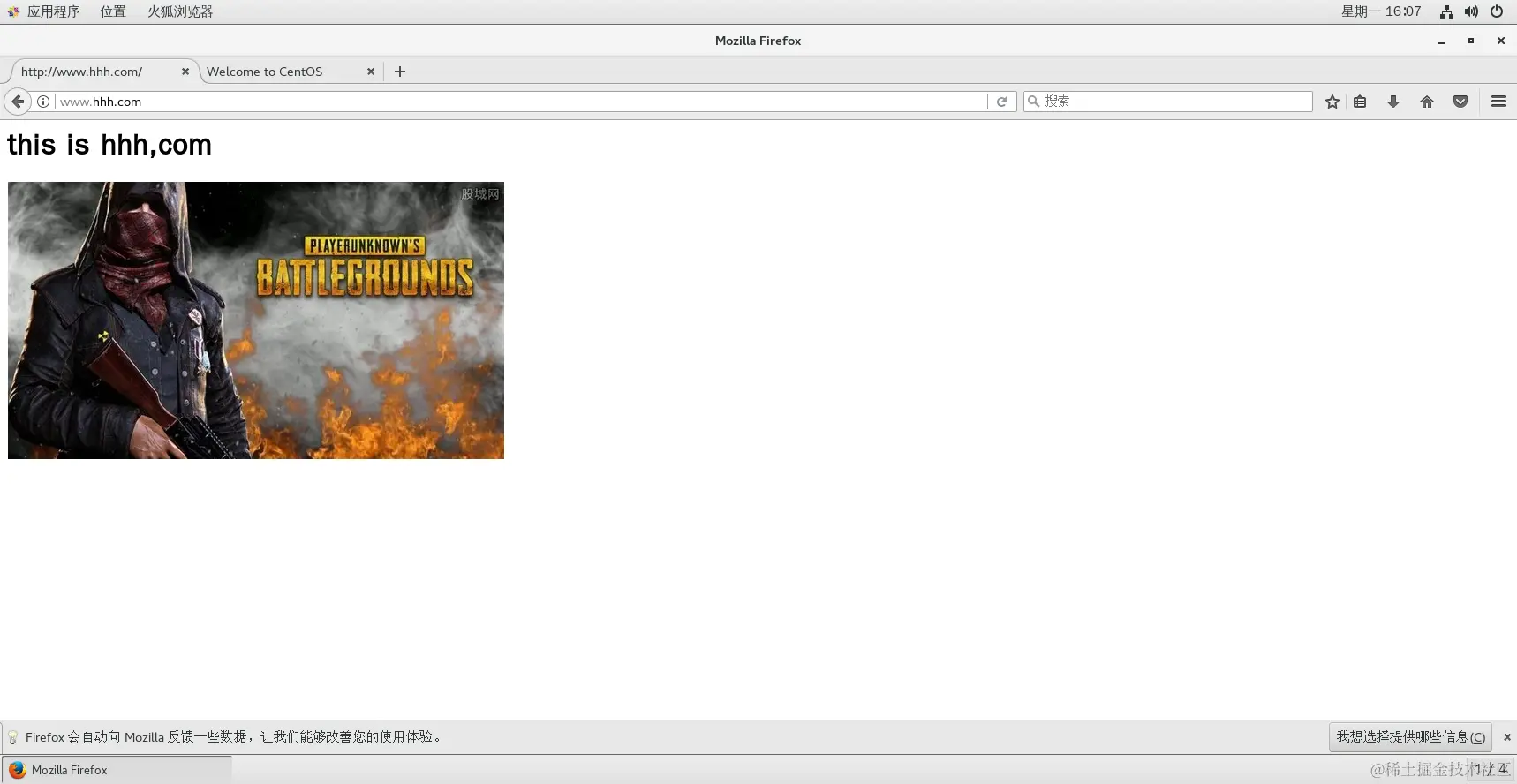The width and height of the screenshot is (1517, 784).
Task: Open the volume speaker icon
Action: pyautogui.click(x=1471, y=11)
